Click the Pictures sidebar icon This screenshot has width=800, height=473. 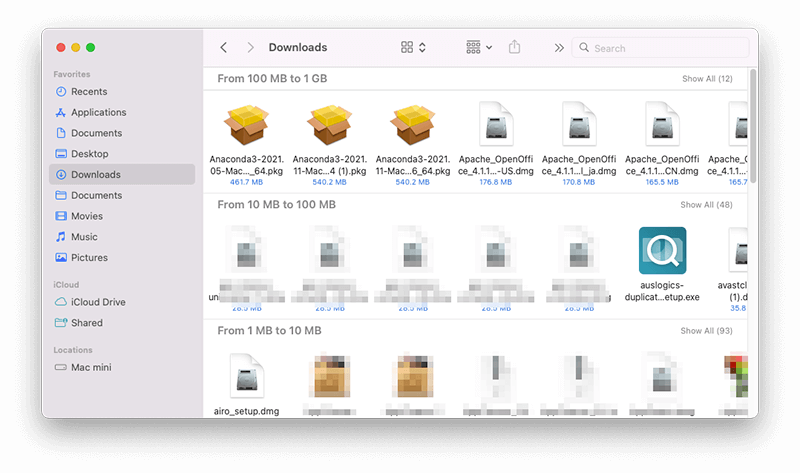61,258
